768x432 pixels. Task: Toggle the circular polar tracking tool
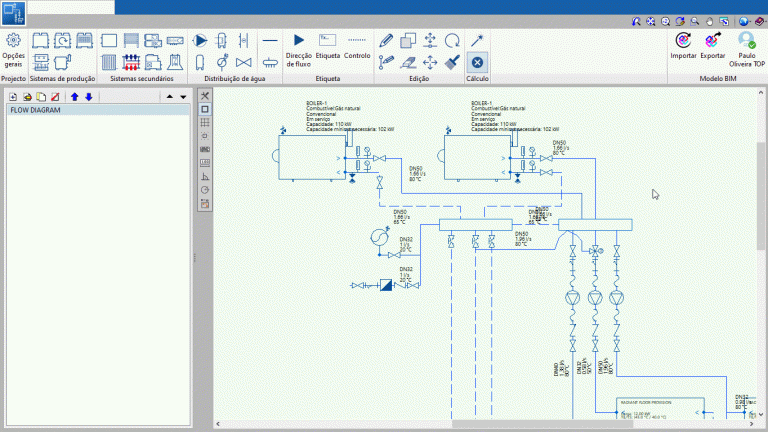205,190
